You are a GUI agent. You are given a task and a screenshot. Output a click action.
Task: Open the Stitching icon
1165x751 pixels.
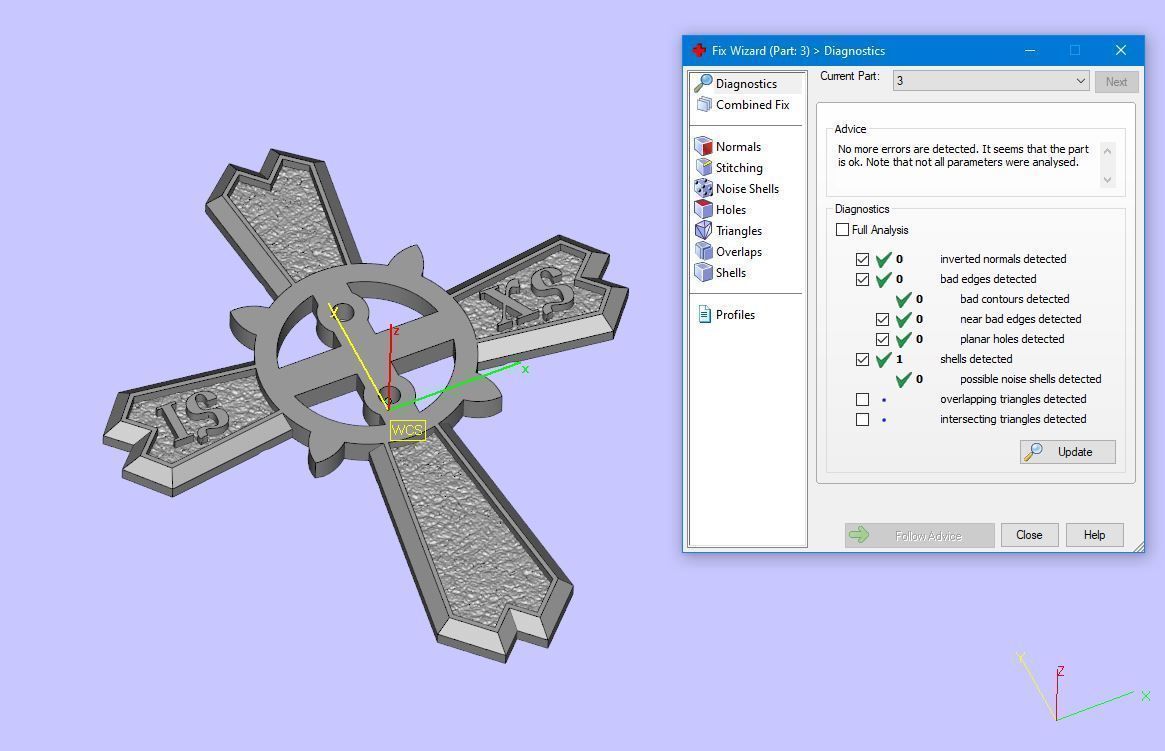pos(704,167)
